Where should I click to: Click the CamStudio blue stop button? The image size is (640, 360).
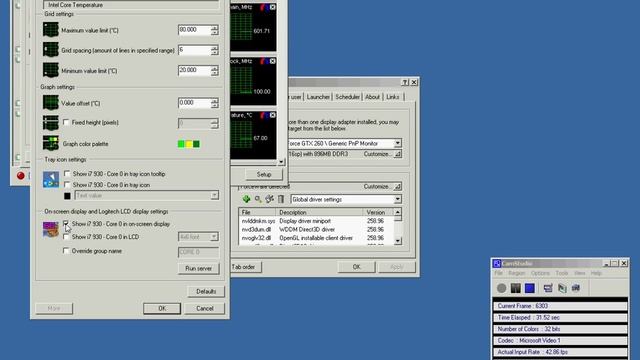click(530, 288)
